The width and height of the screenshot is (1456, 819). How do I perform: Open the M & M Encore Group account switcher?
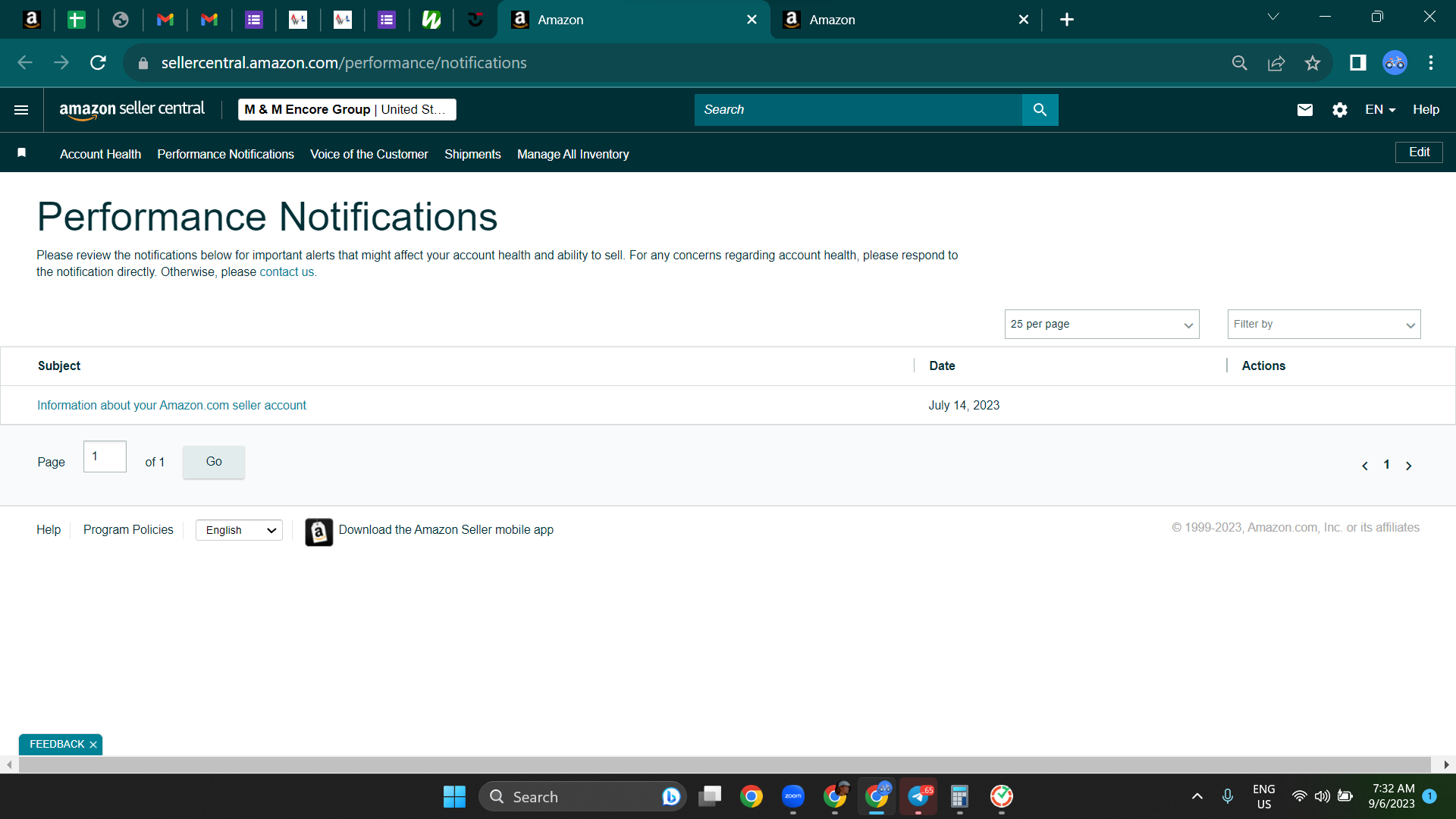pos(347,110)
